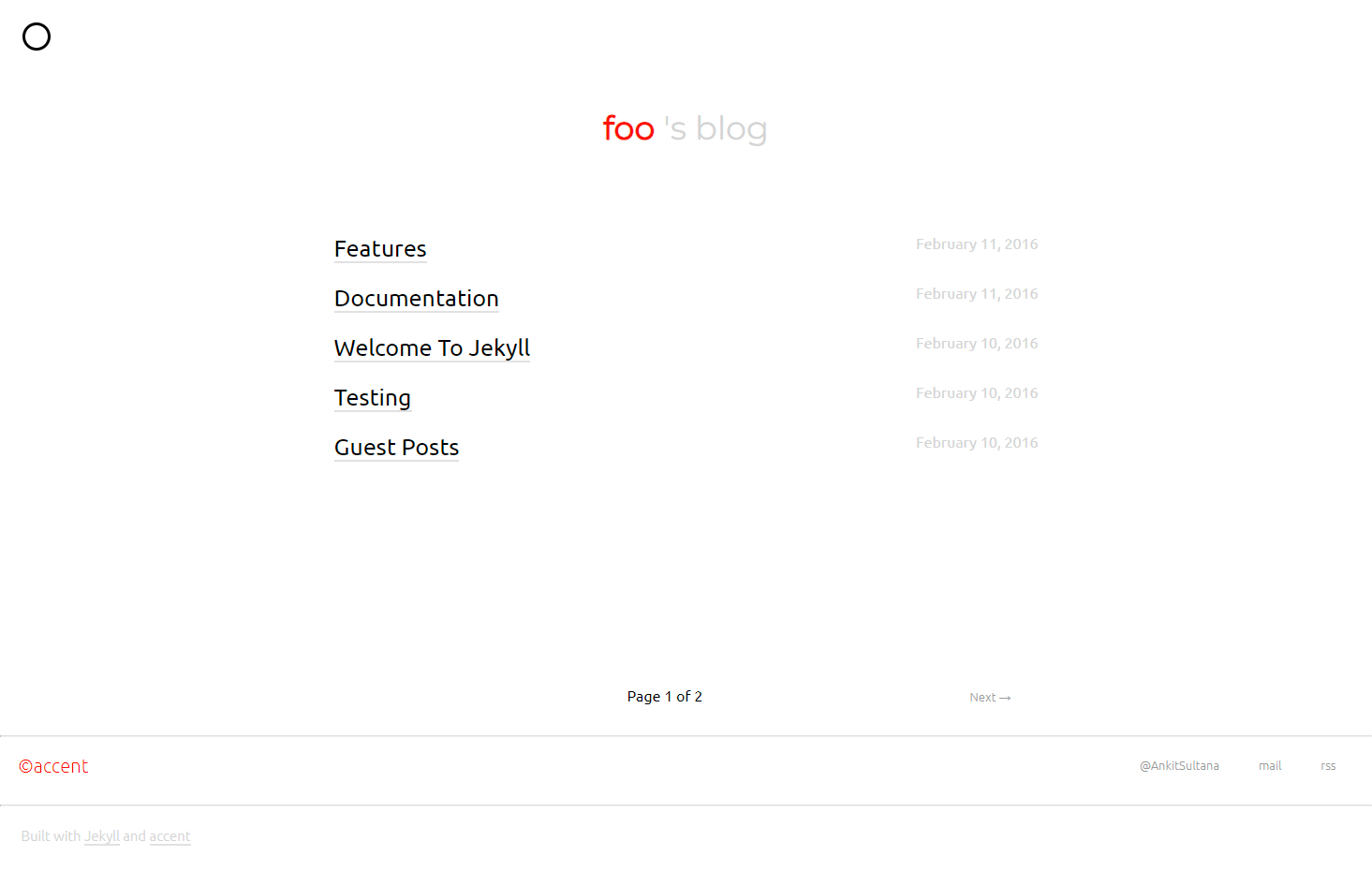Click the red foo blog title

click(628, 128)
